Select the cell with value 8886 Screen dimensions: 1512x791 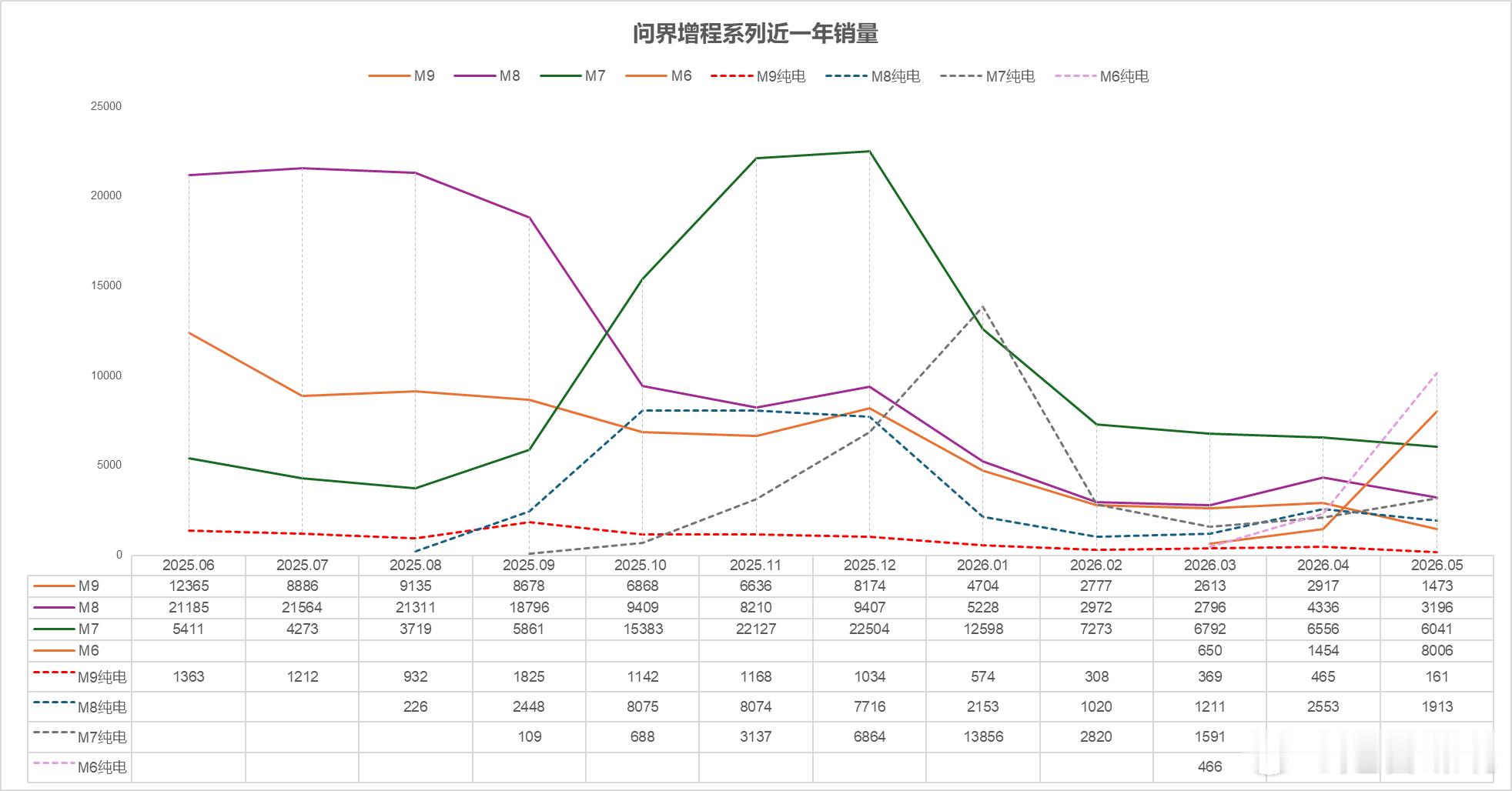302,586
